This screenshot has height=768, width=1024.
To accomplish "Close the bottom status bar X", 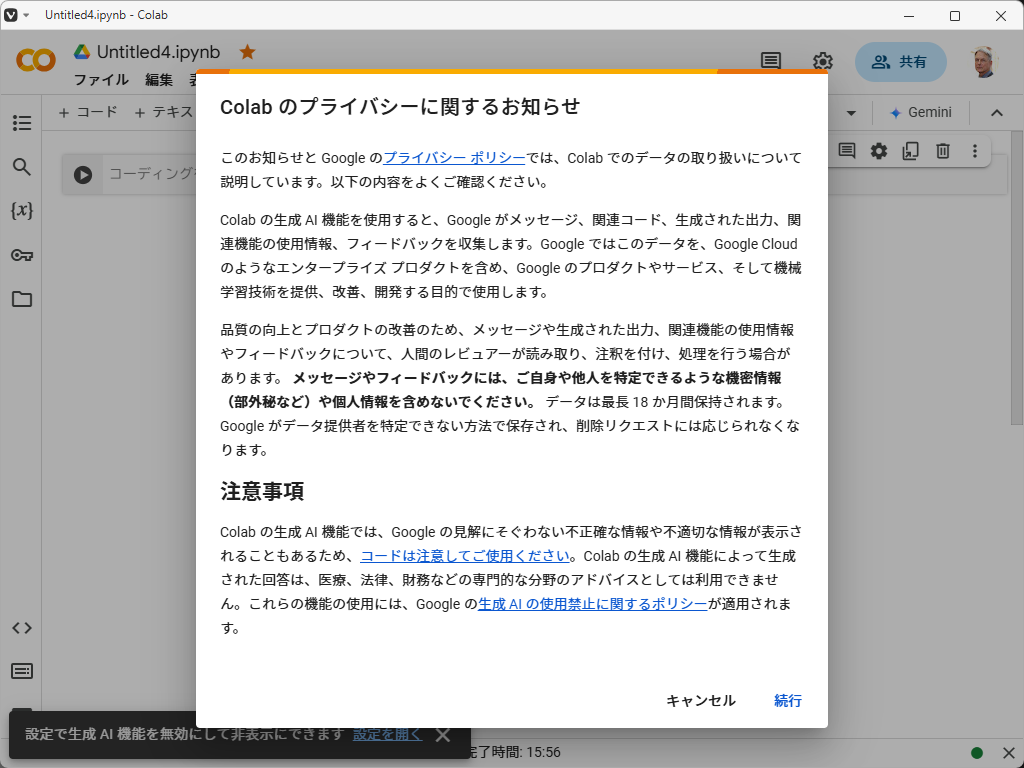I will coord(1008,753).
